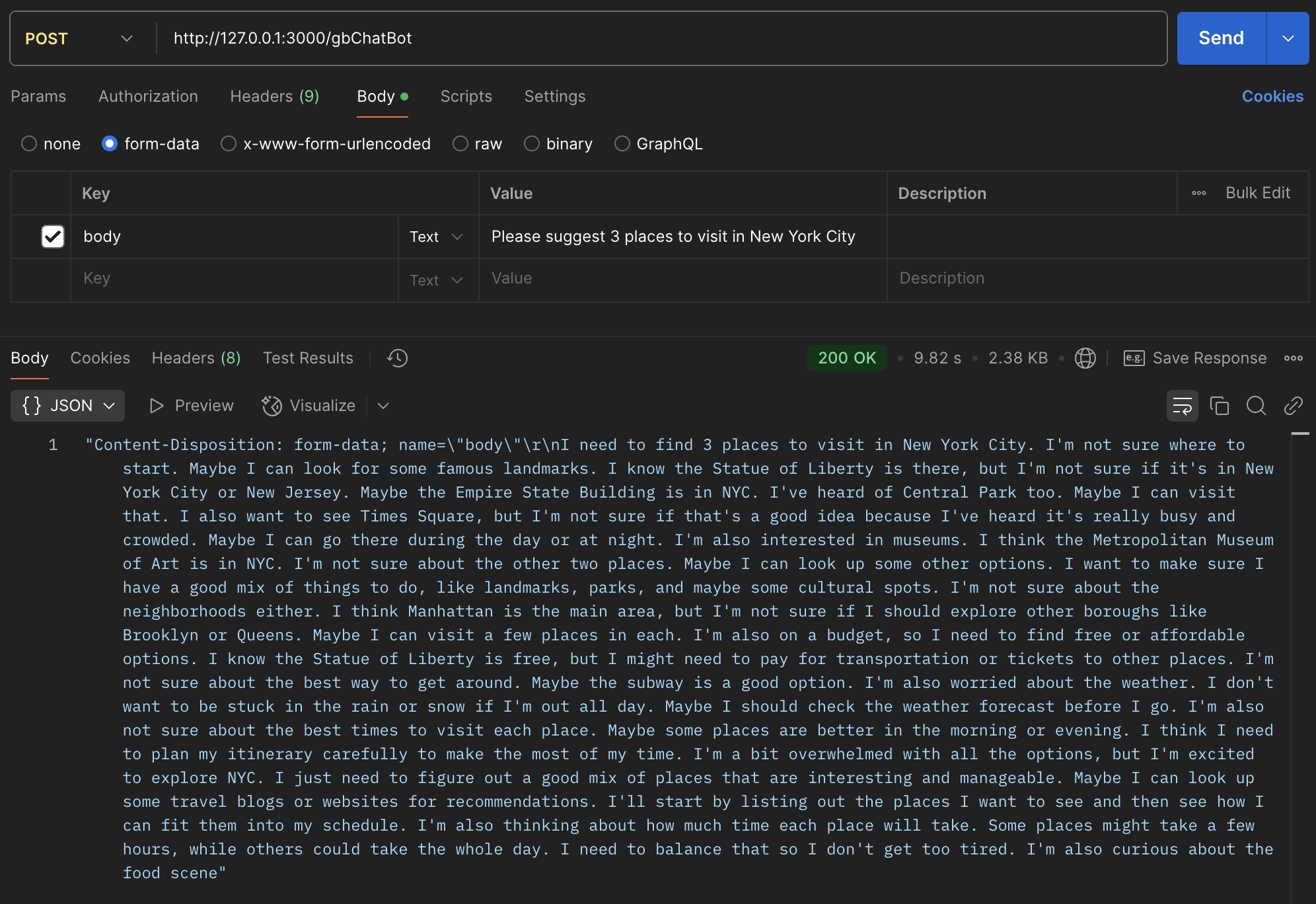Select the form-data body type

110,143
